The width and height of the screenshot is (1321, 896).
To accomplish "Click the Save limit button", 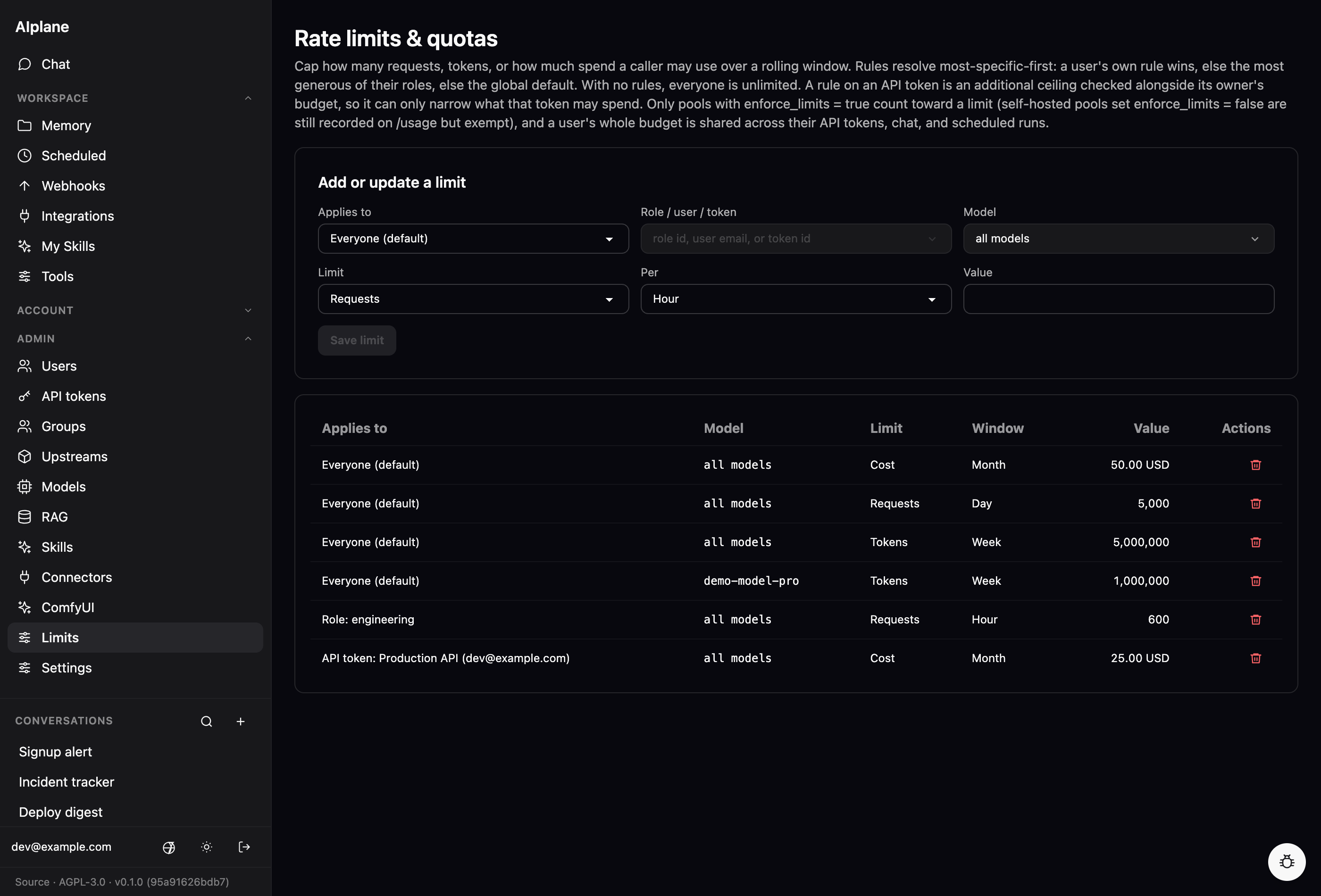I will point(357,340).
